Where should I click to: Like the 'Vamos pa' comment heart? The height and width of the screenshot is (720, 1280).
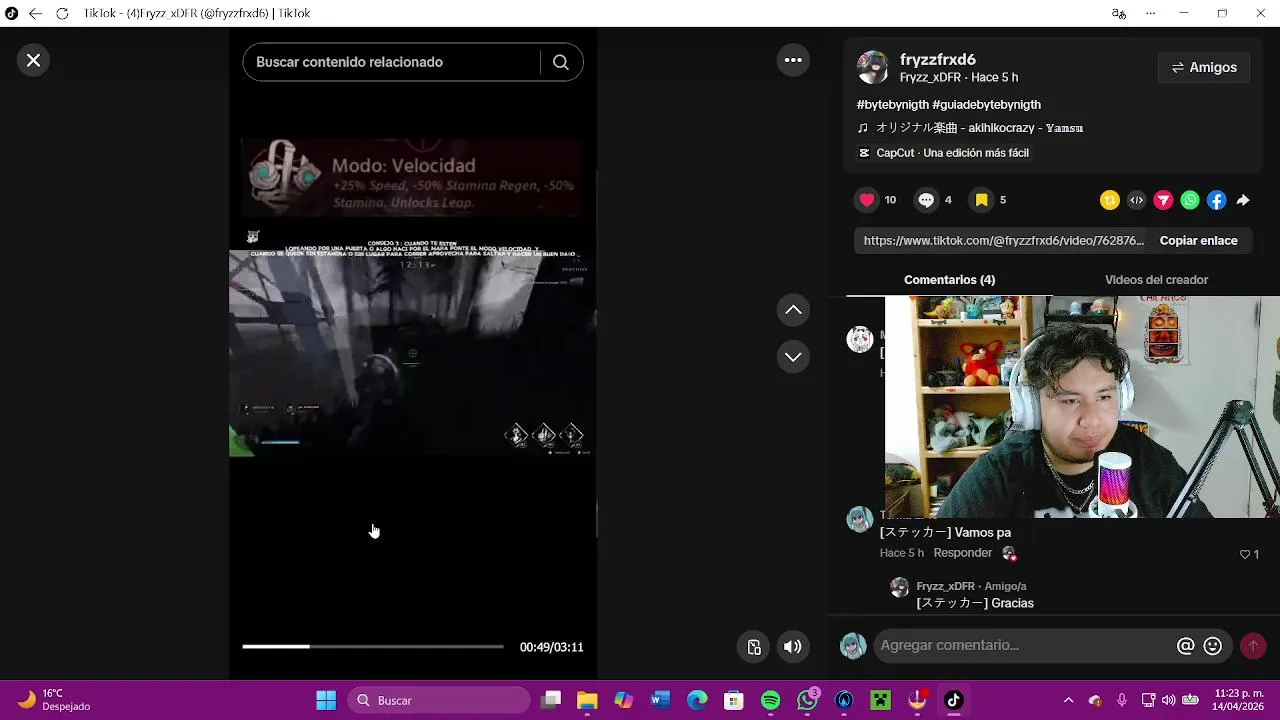[x=1245, y=554]
